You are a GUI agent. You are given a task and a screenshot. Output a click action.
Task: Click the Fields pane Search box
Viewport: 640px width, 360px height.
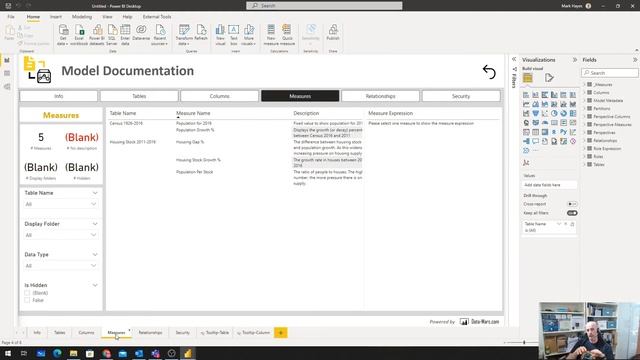(x=610, y=73)
